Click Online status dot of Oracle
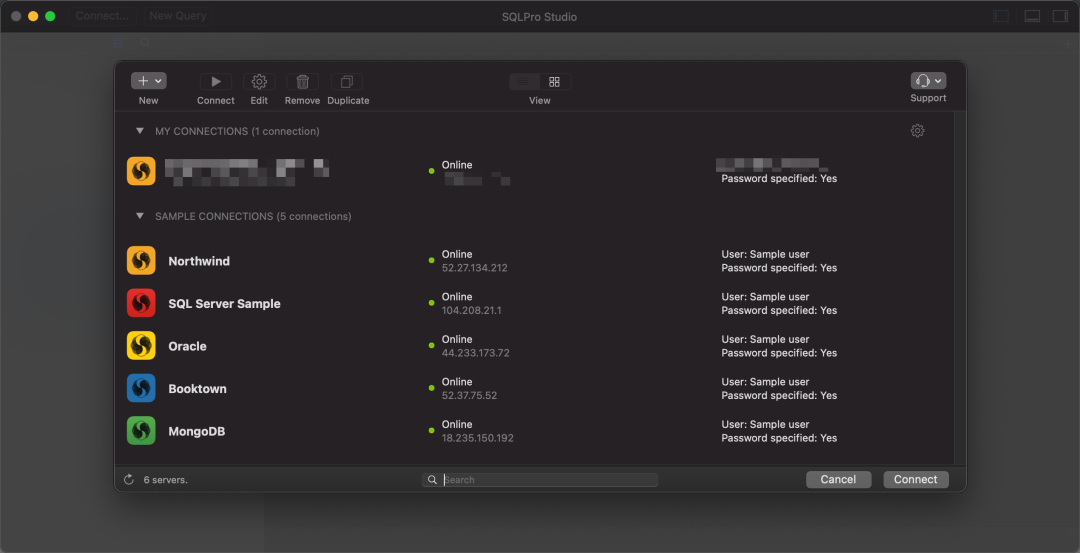The image size is (1080, 553). (431, 346)
